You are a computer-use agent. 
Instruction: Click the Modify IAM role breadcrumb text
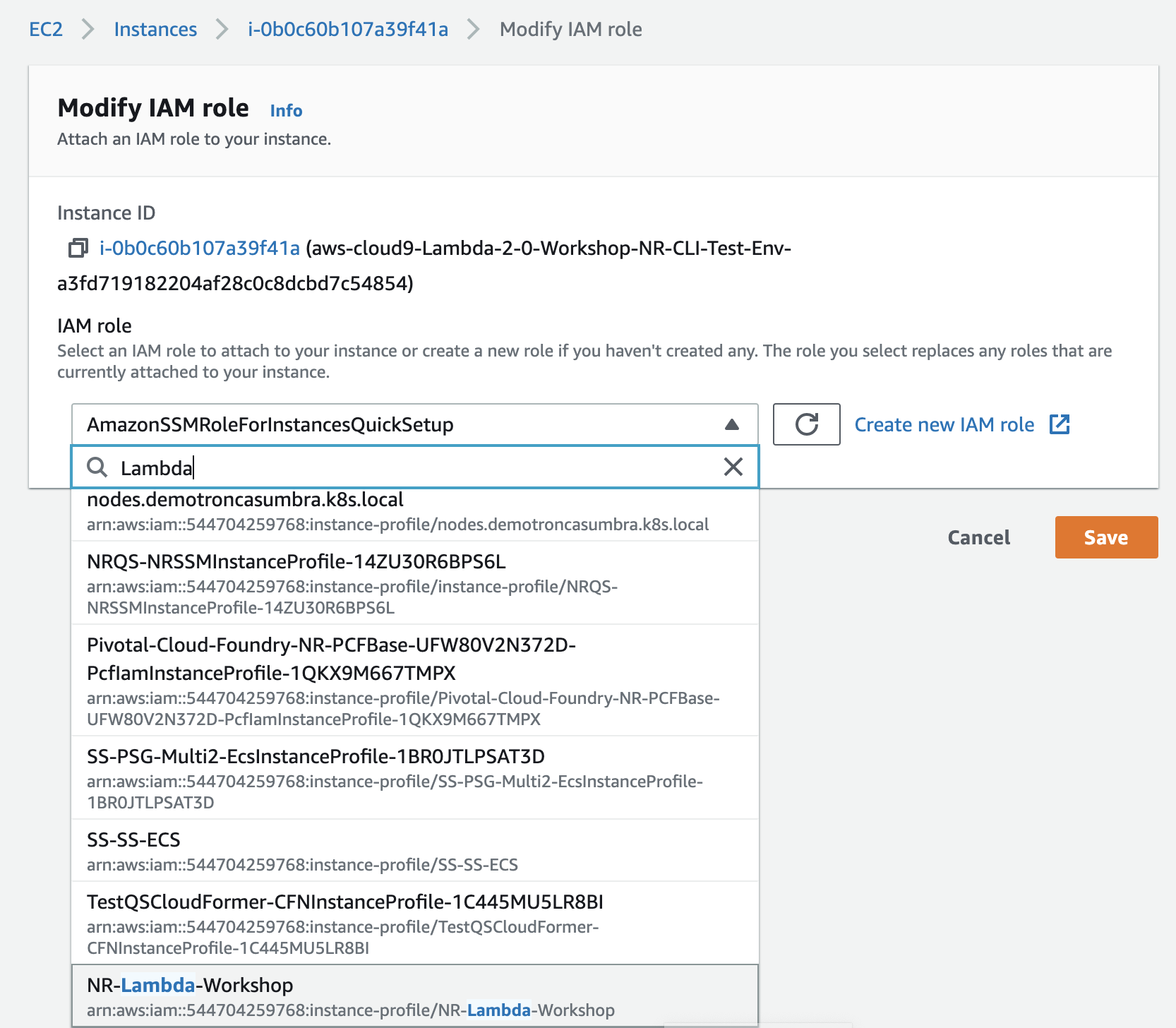570,29
